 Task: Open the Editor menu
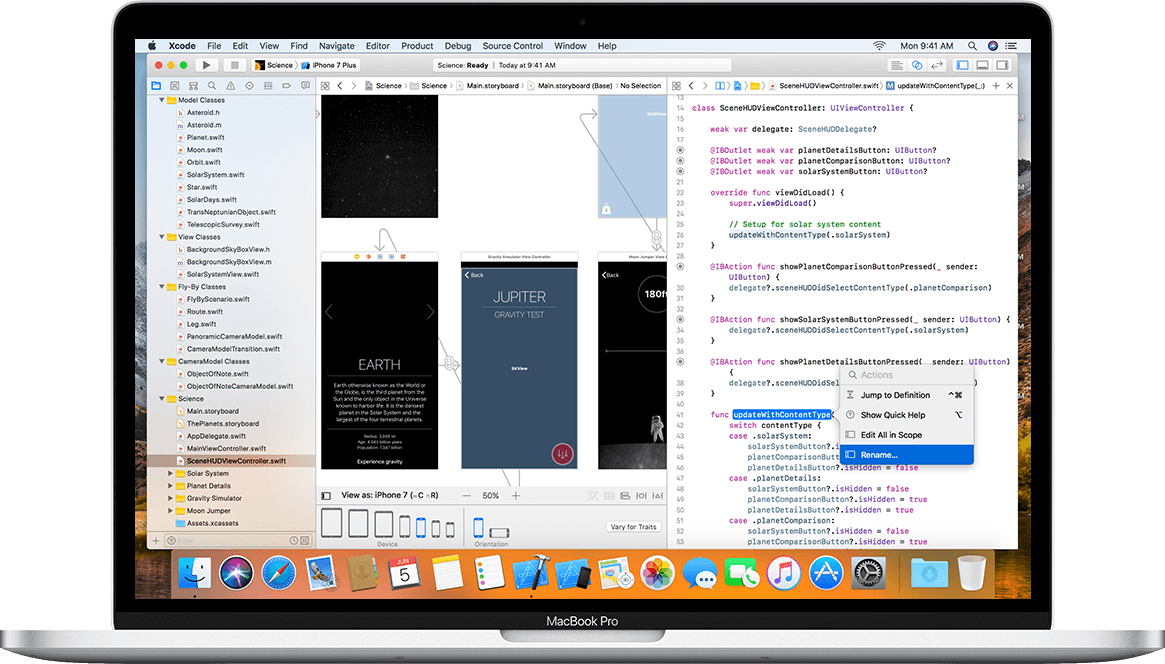377,46
